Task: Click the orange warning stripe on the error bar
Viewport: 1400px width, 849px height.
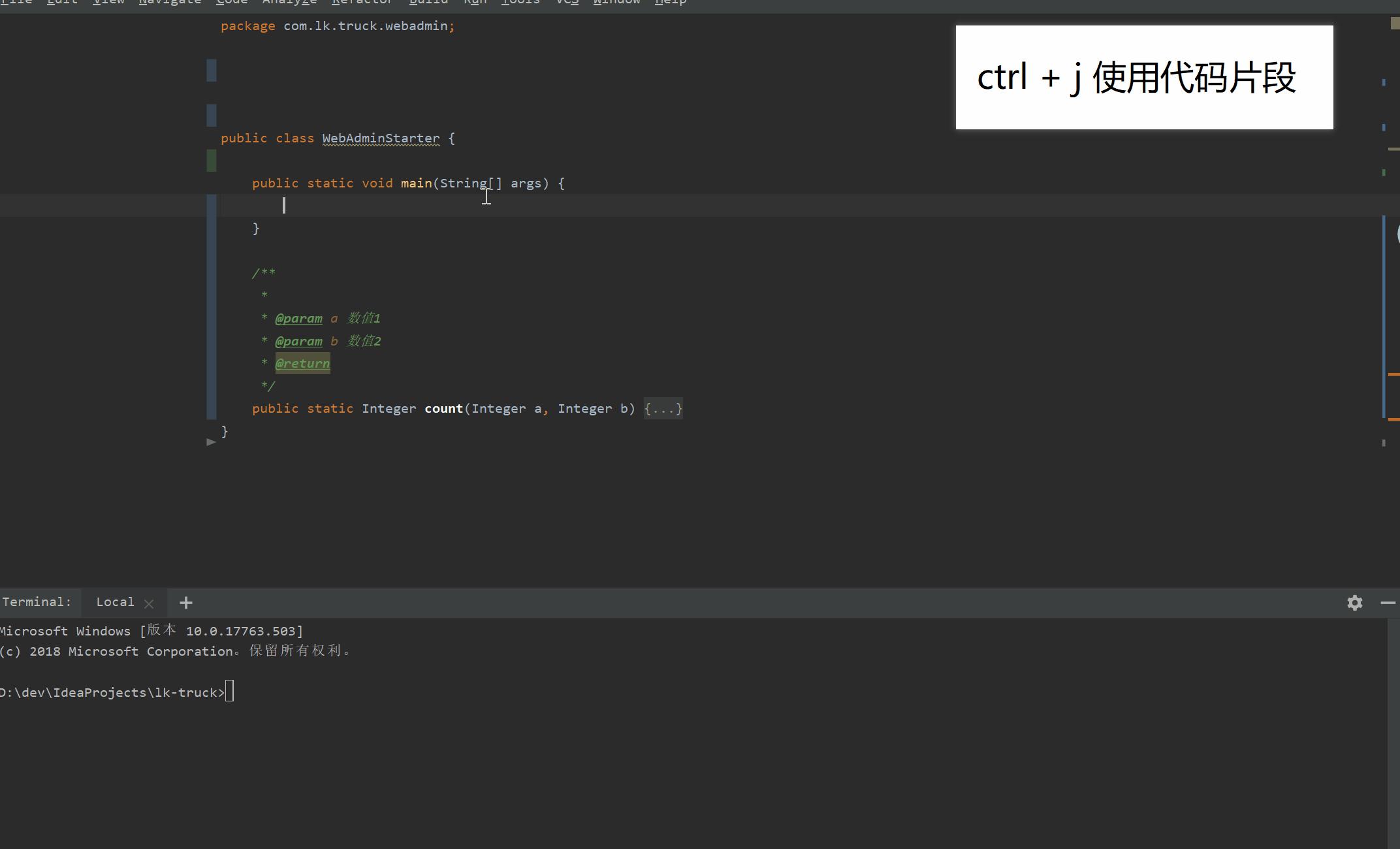Action: coord(1393,374)
